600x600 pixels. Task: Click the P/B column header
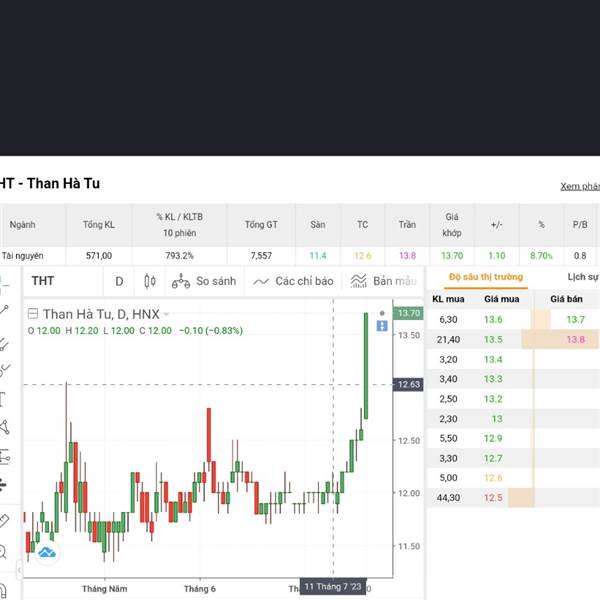point(580,225)
